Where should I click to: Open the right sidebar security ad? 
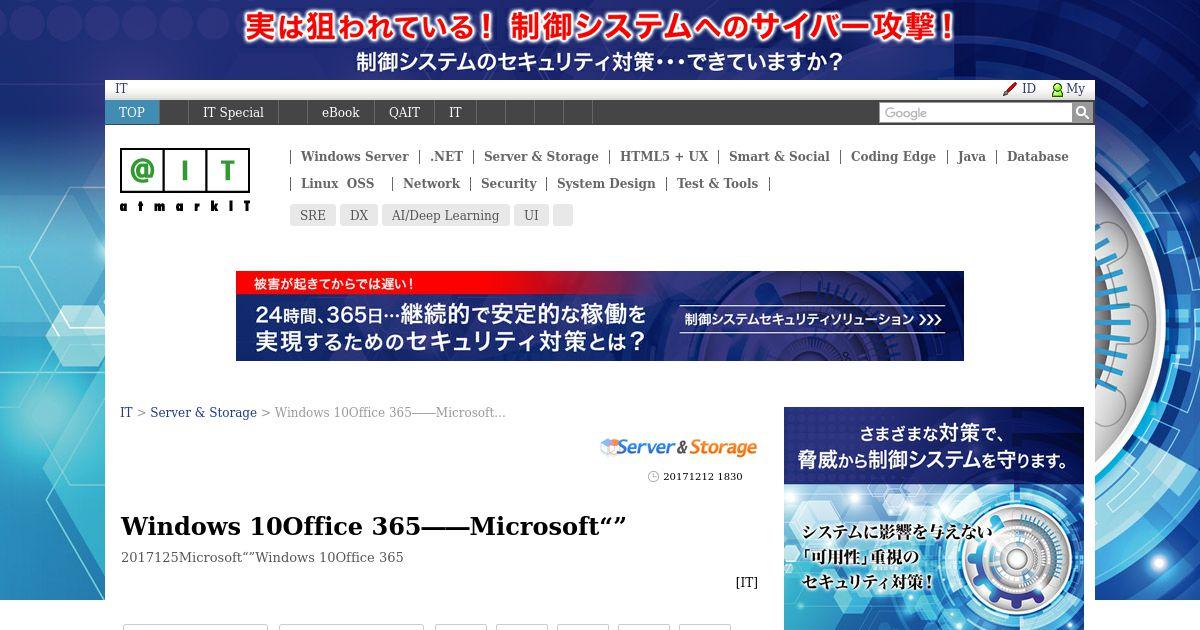click(934, 518)
